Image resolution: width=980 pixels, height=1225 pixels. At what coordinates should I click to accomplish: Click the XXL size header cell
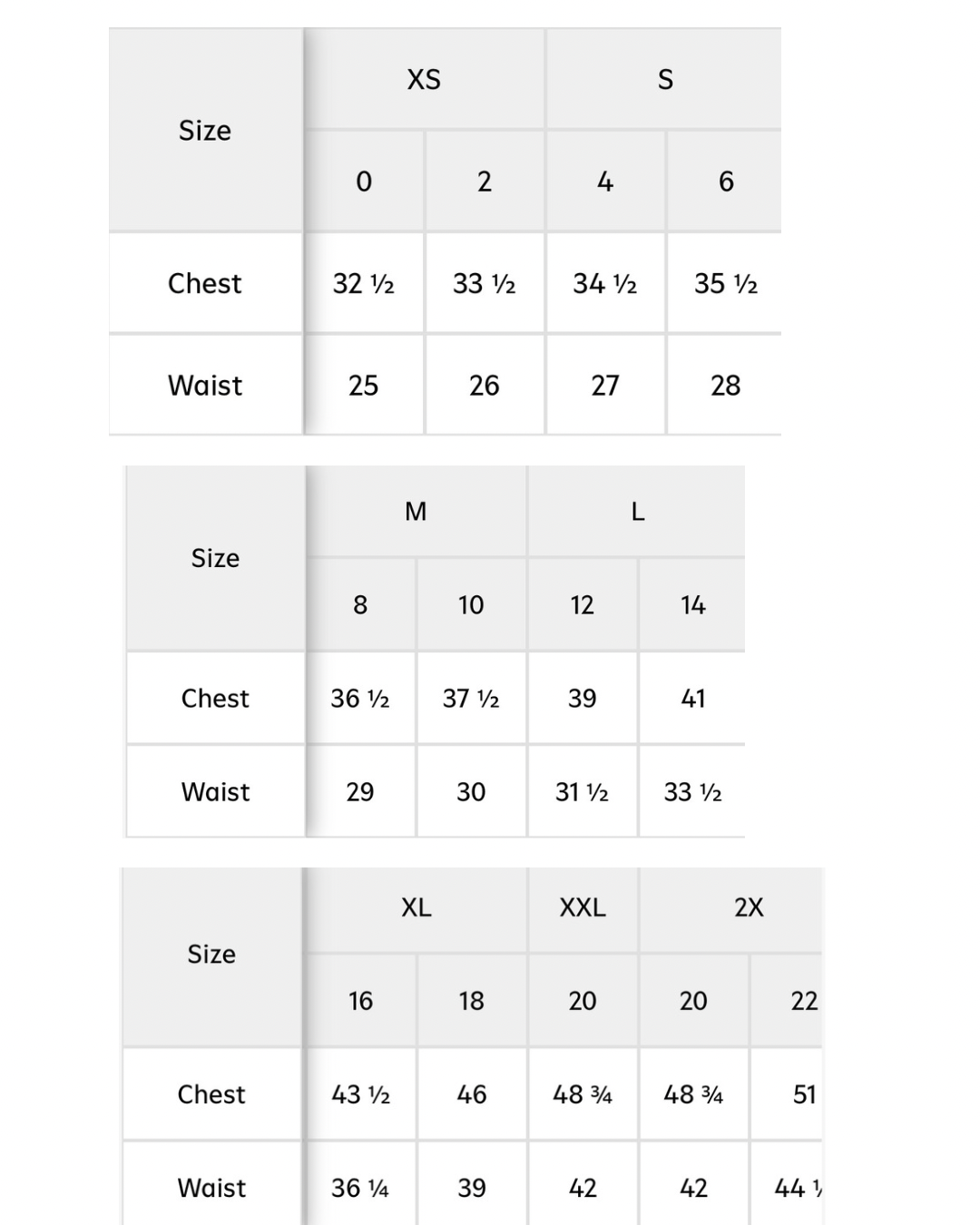click(x=583, y=907)
